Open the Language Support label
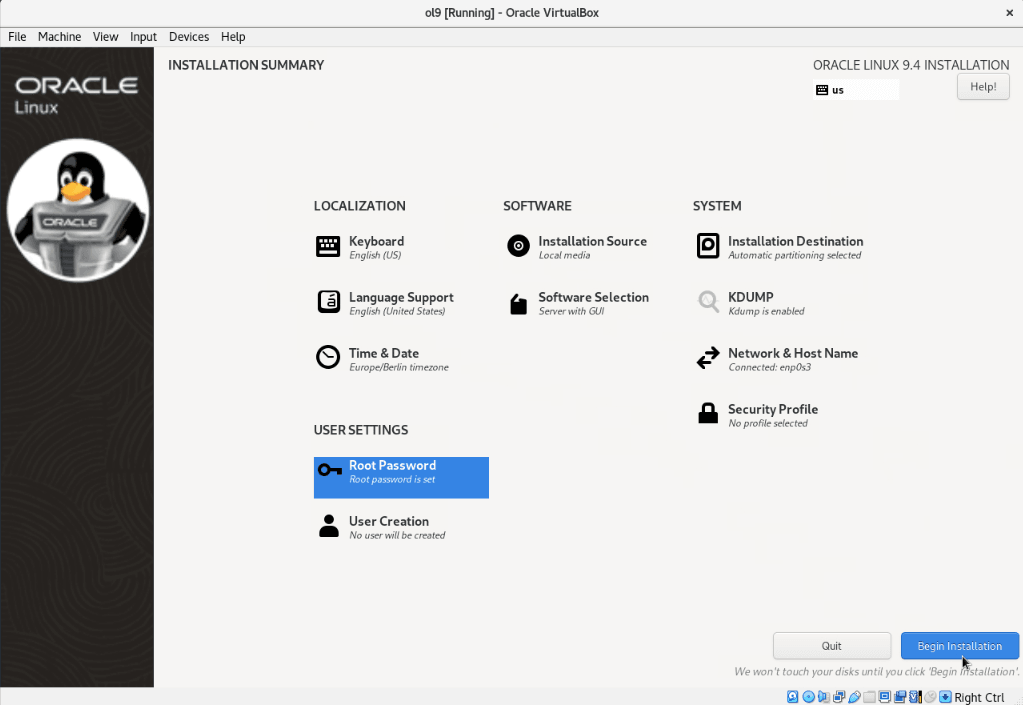The height and width of the screenshot is (705, 1023). pyautogui.click(x=401, y=297)
